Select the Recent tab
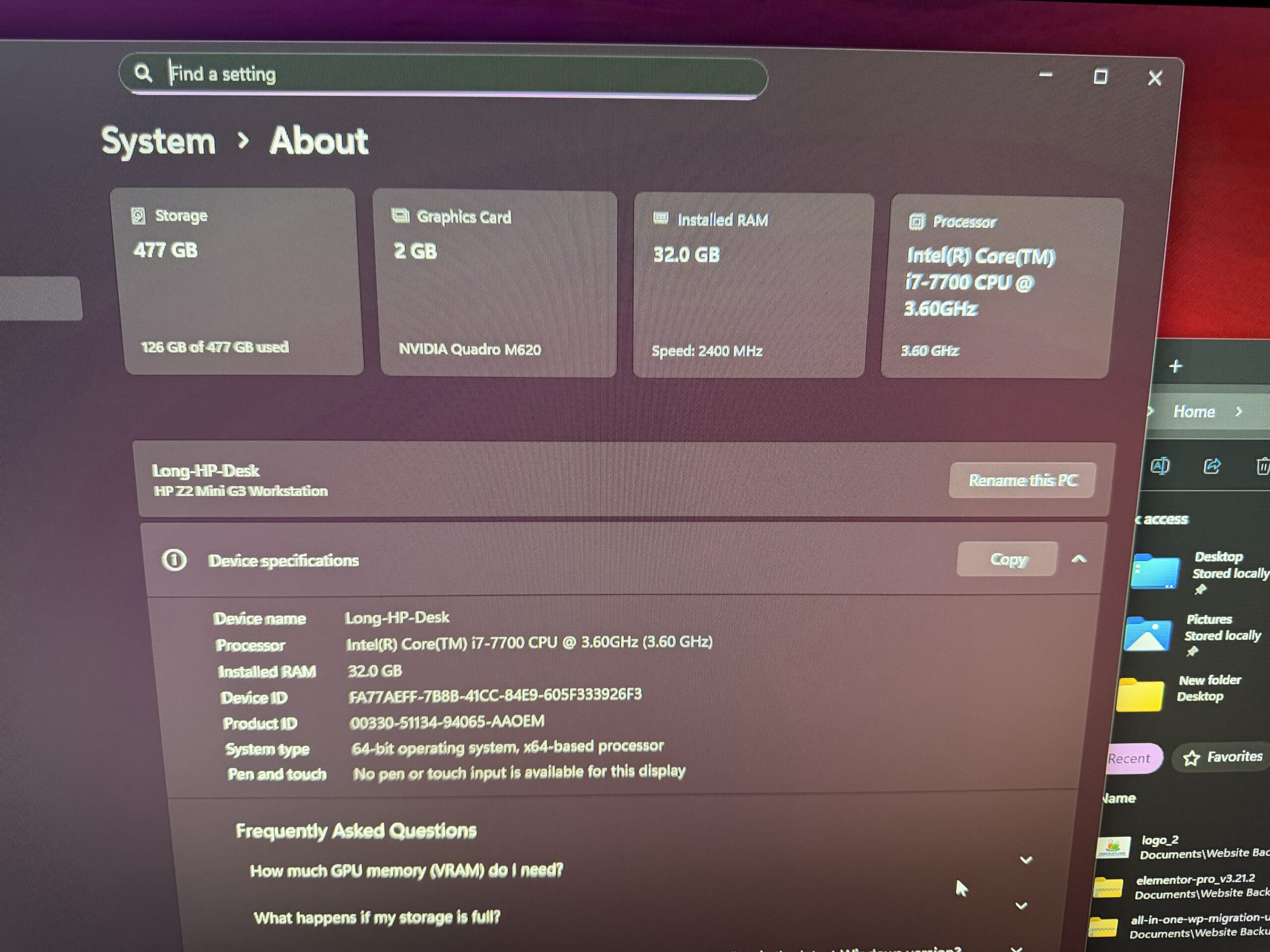This screenshot has height=952, width=1270. (x=1129, y=759)
